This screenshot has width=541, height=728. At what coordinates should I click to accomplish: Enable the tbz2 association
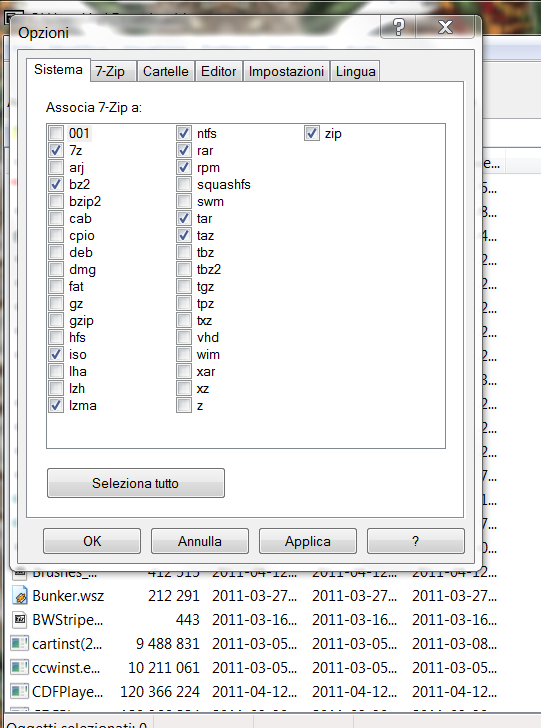[x=184, y=269]
